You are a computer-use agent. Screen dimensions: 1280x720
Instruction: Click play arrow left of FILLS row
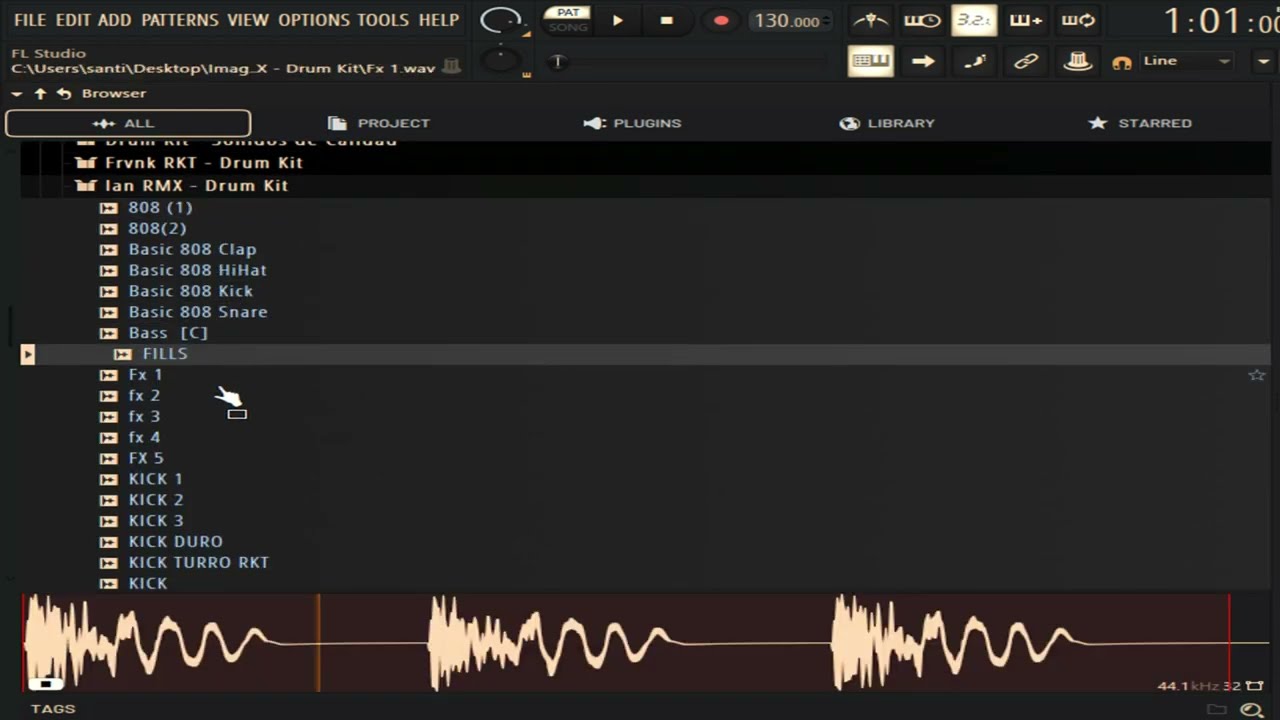tap(27, 354)
